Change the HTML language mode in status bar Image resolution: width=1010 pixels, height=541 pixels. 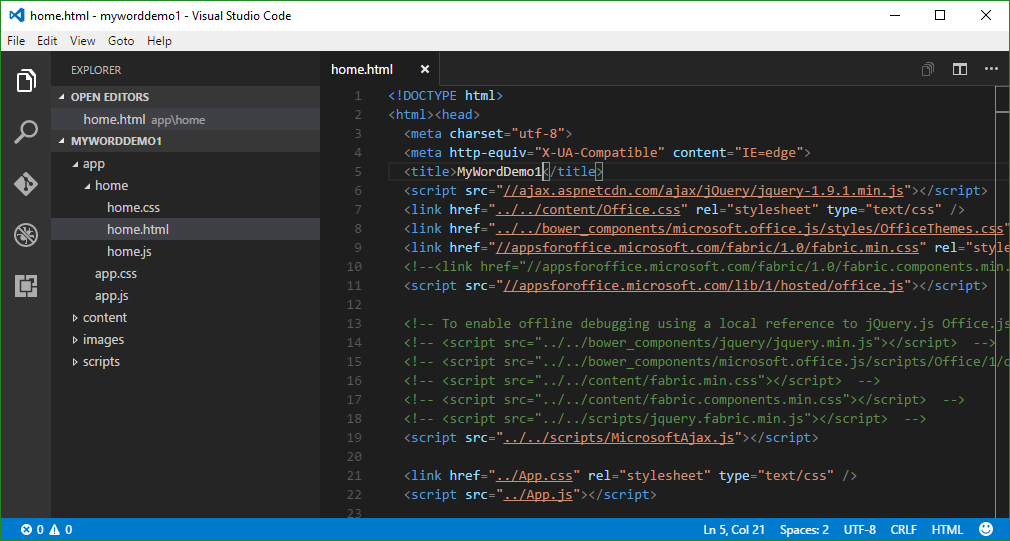[x=946, y=530]
